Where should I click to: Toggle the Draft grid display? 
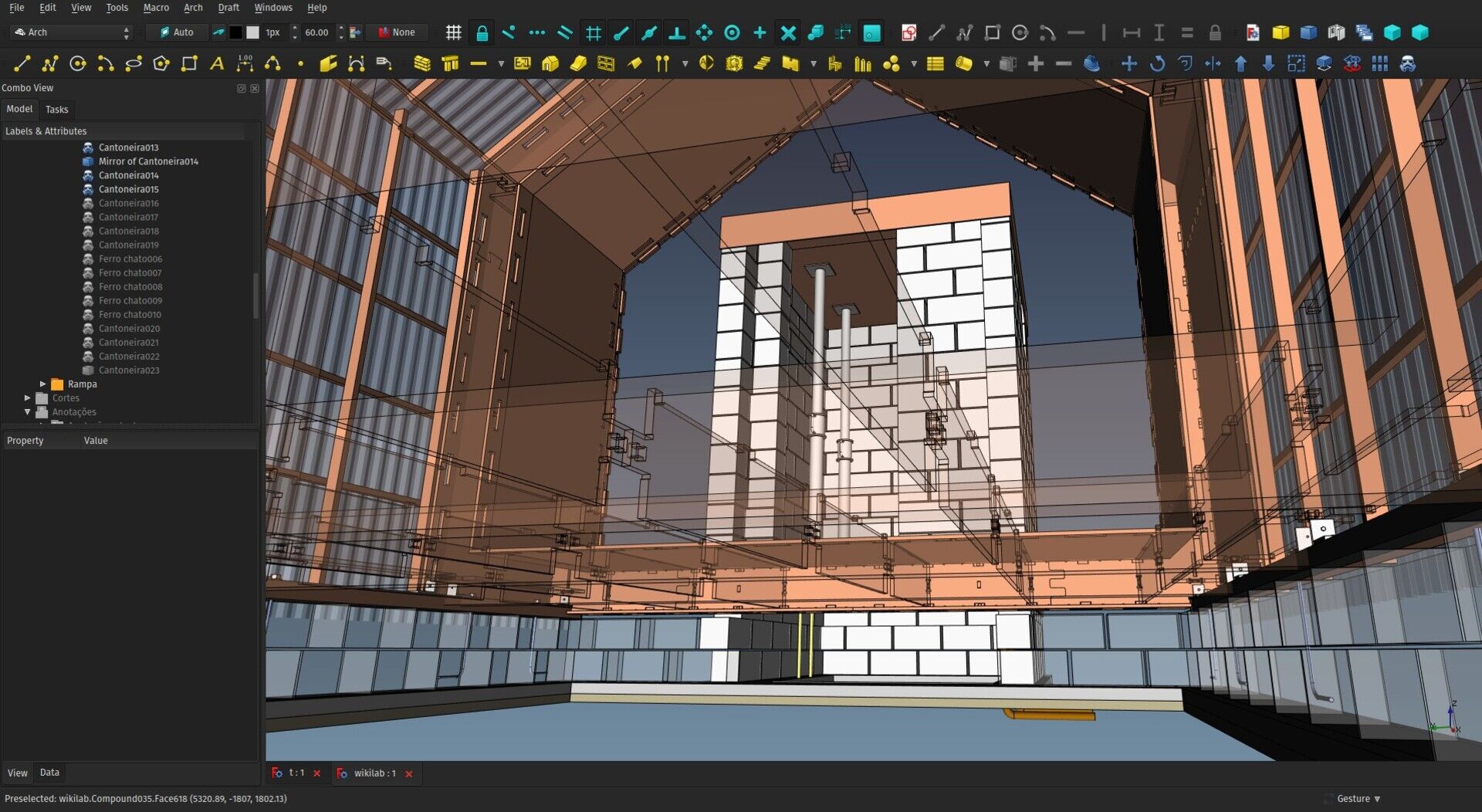(x=454, y=32)
